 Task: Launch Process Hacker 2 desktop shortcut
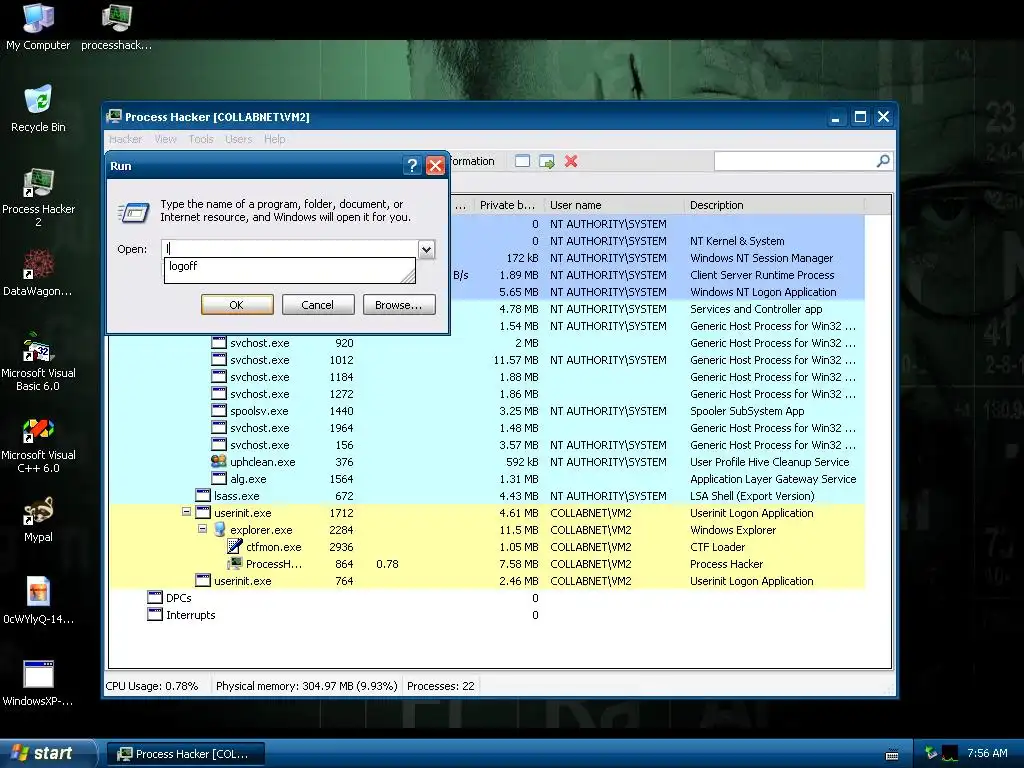pyautogui.click(x=38, y=197)
